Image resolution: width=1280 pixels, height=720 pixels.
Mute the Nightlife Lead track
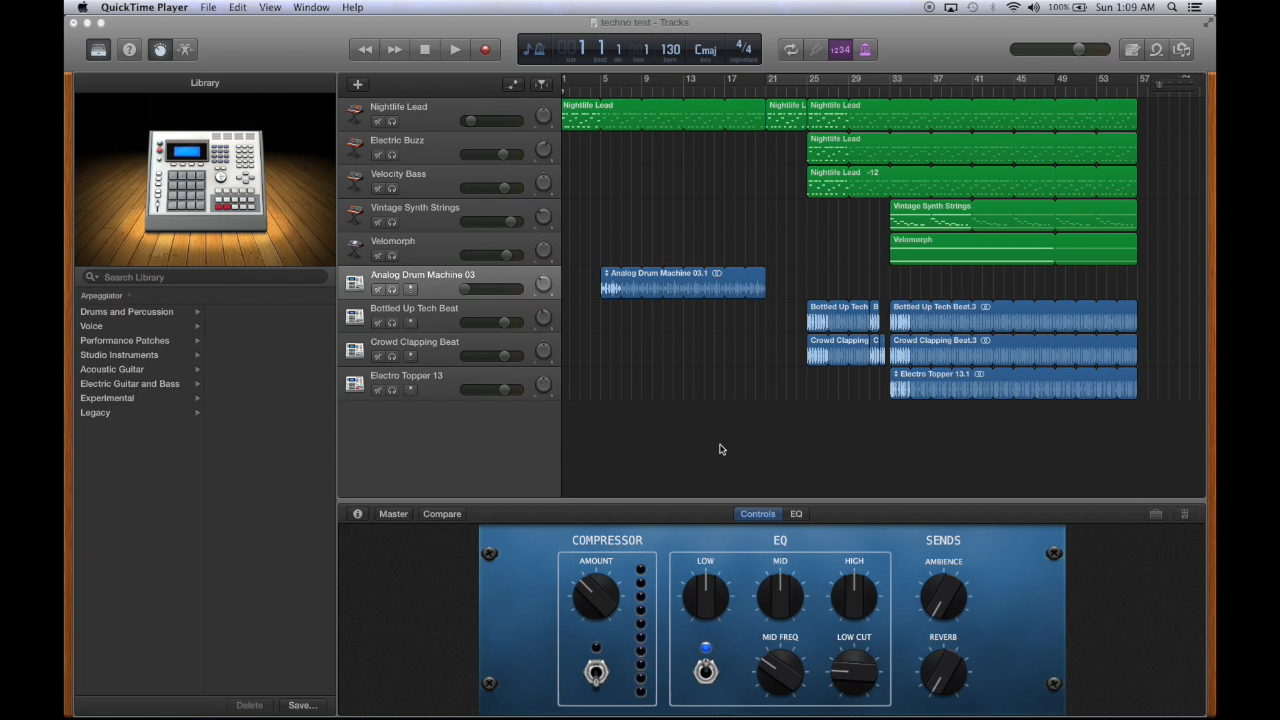tap(378, 121)
